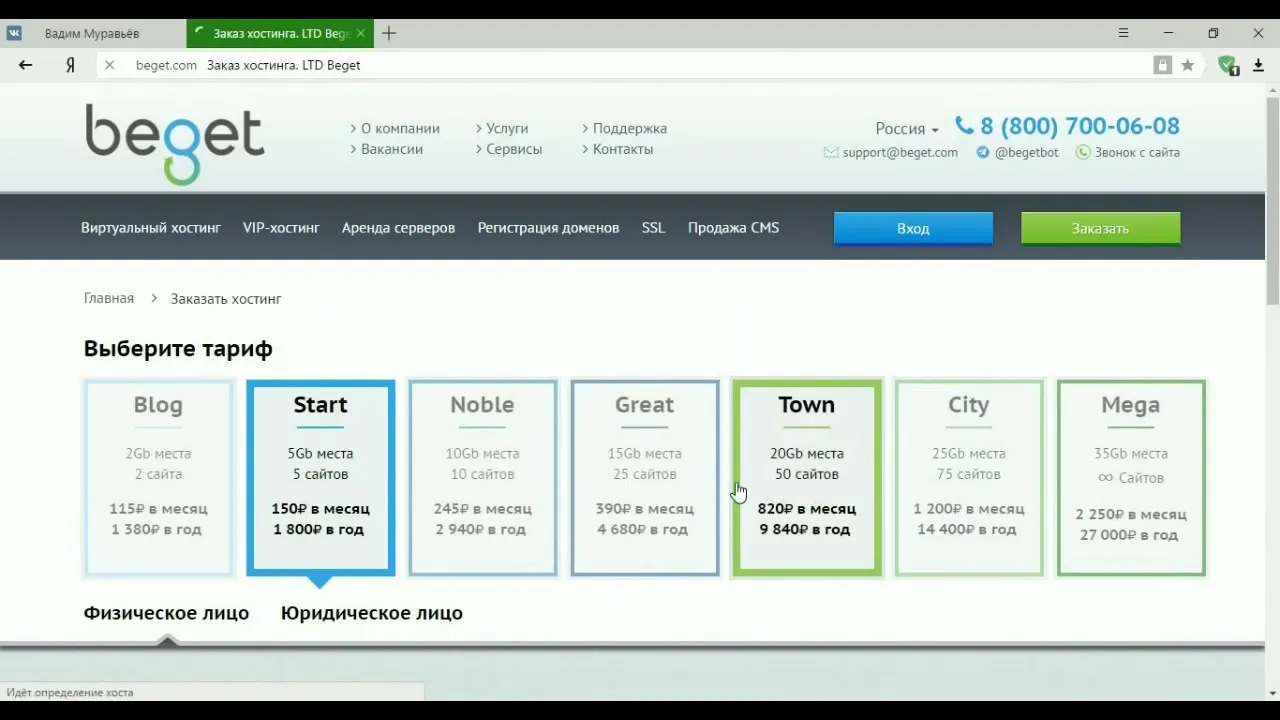1280x720 pixels.
Task: Go to VIP-хостинг
Action: click(x=281, y=228)
